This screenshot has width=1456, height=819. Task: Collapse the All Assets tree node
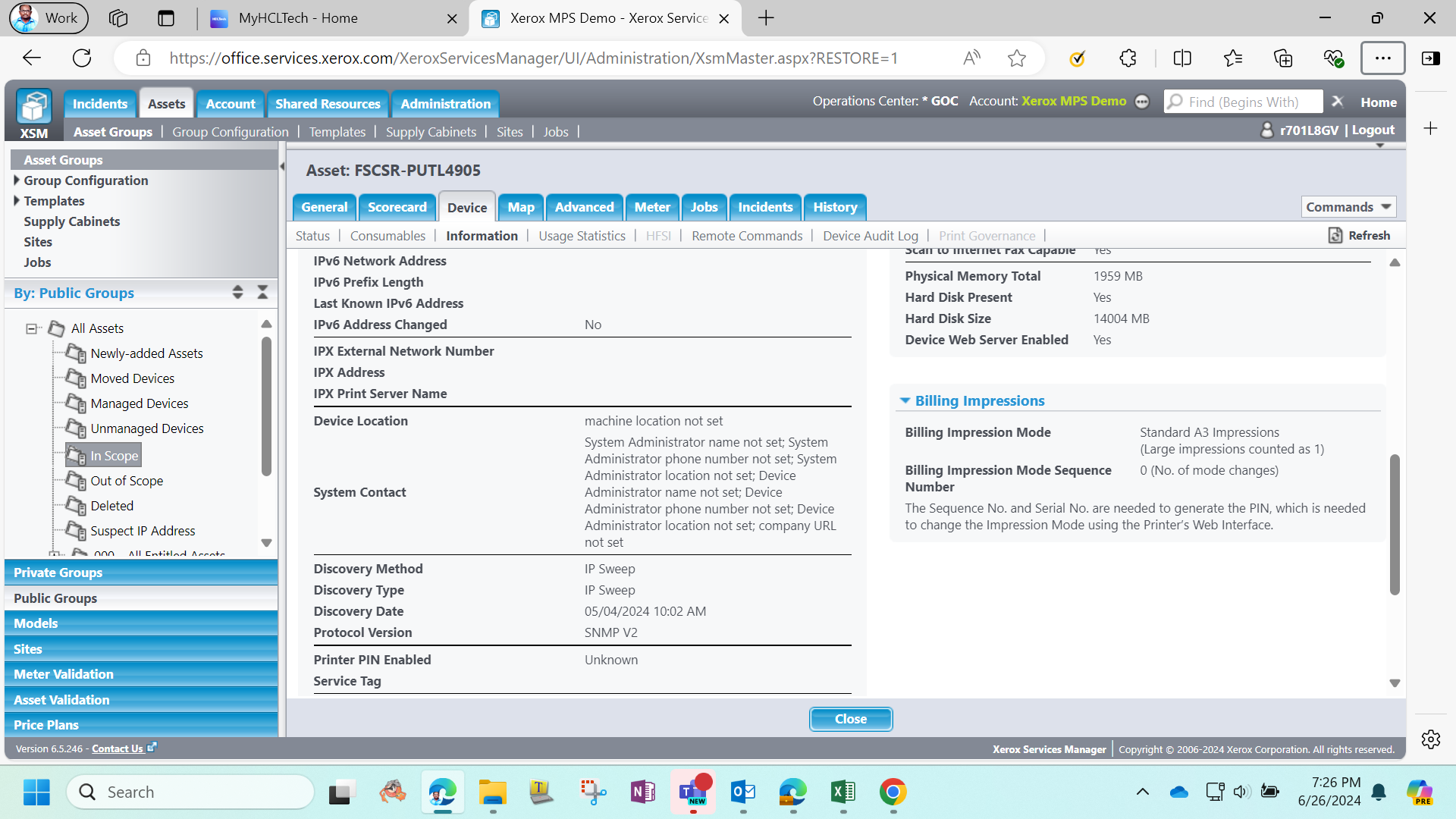tap(31, 328)
